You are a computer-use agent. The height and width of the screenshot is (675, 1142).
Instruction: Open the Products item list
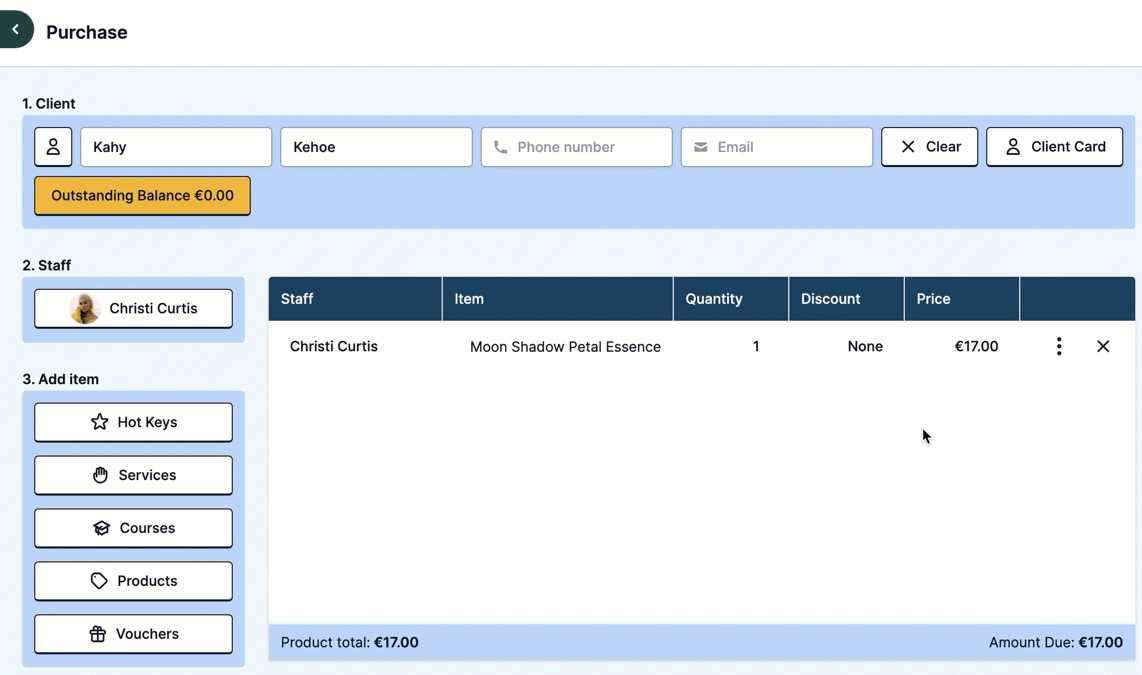click(133, 581)
